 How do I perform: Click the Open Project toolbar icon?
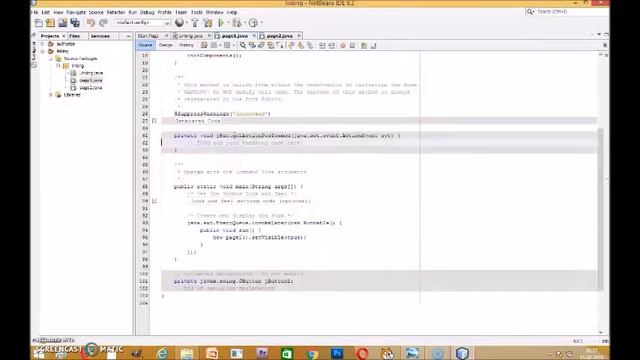tap(62, 23)
